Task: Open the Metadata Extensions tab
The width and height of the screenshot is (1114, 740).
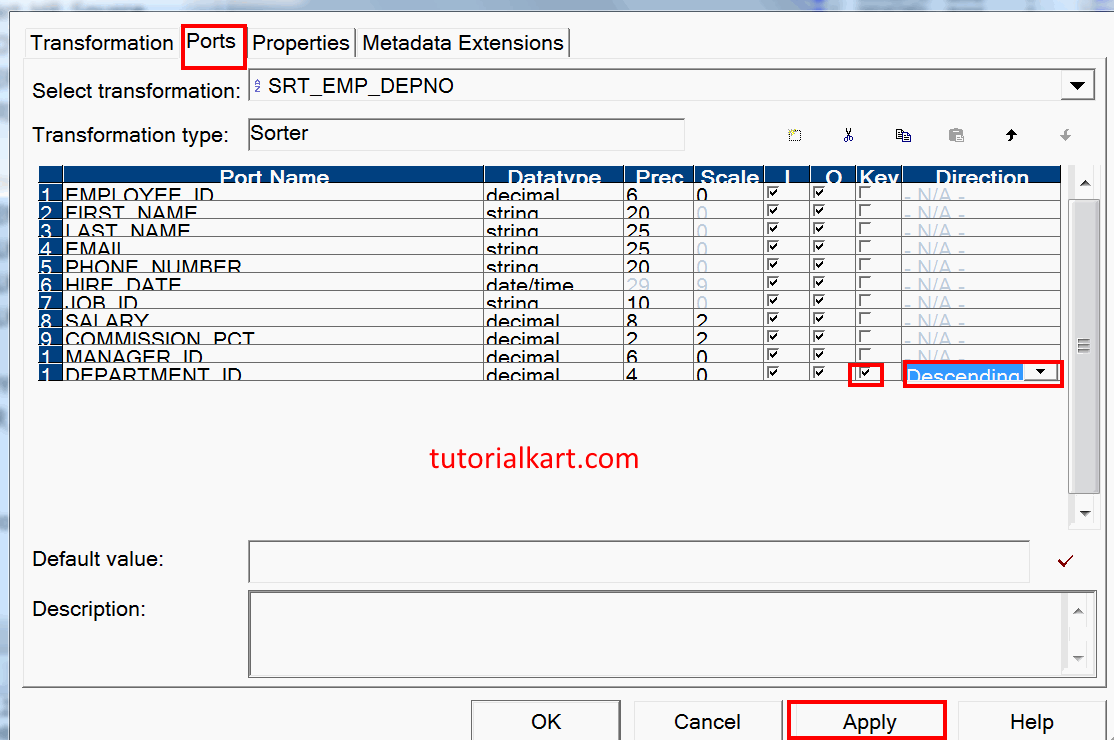Action: coord(462,43)
